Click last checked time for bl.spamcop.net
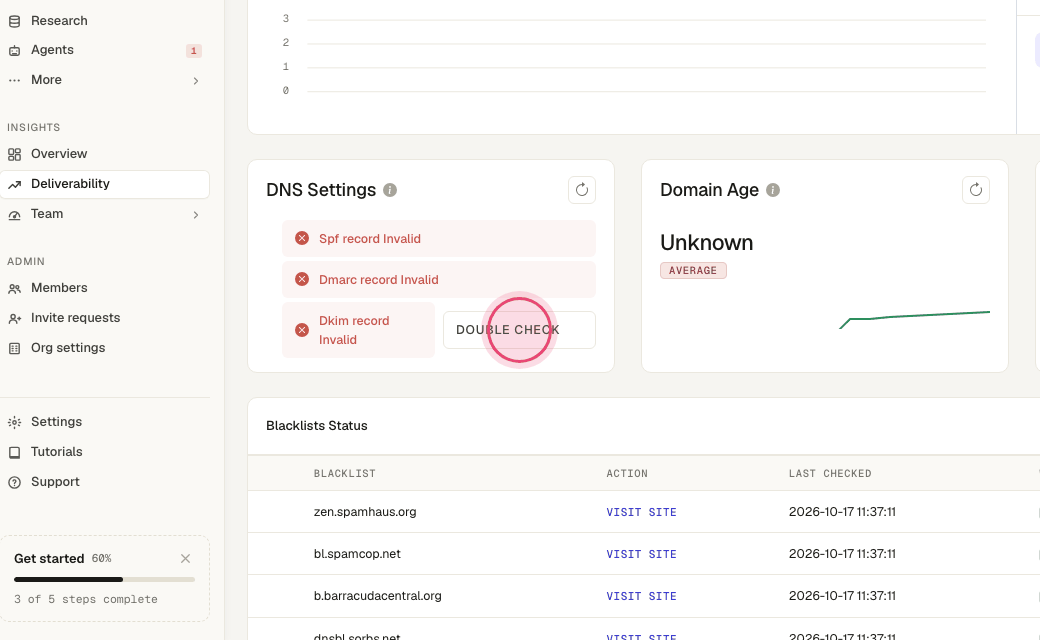The height and width of the screenshot is (640, 1040). (x=842, y=554)
